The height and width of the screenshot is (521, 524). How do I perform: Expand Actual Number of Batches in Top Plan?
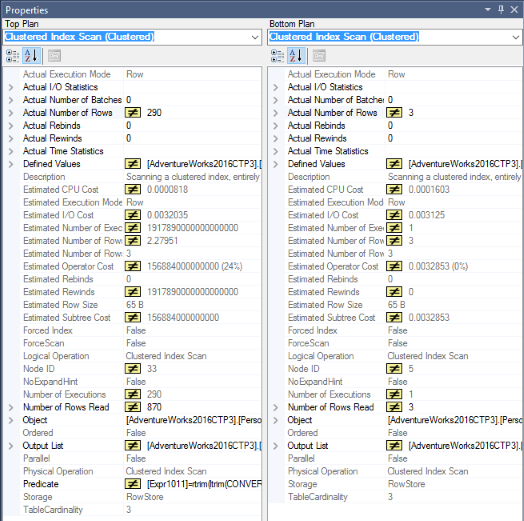coord(11,100)
